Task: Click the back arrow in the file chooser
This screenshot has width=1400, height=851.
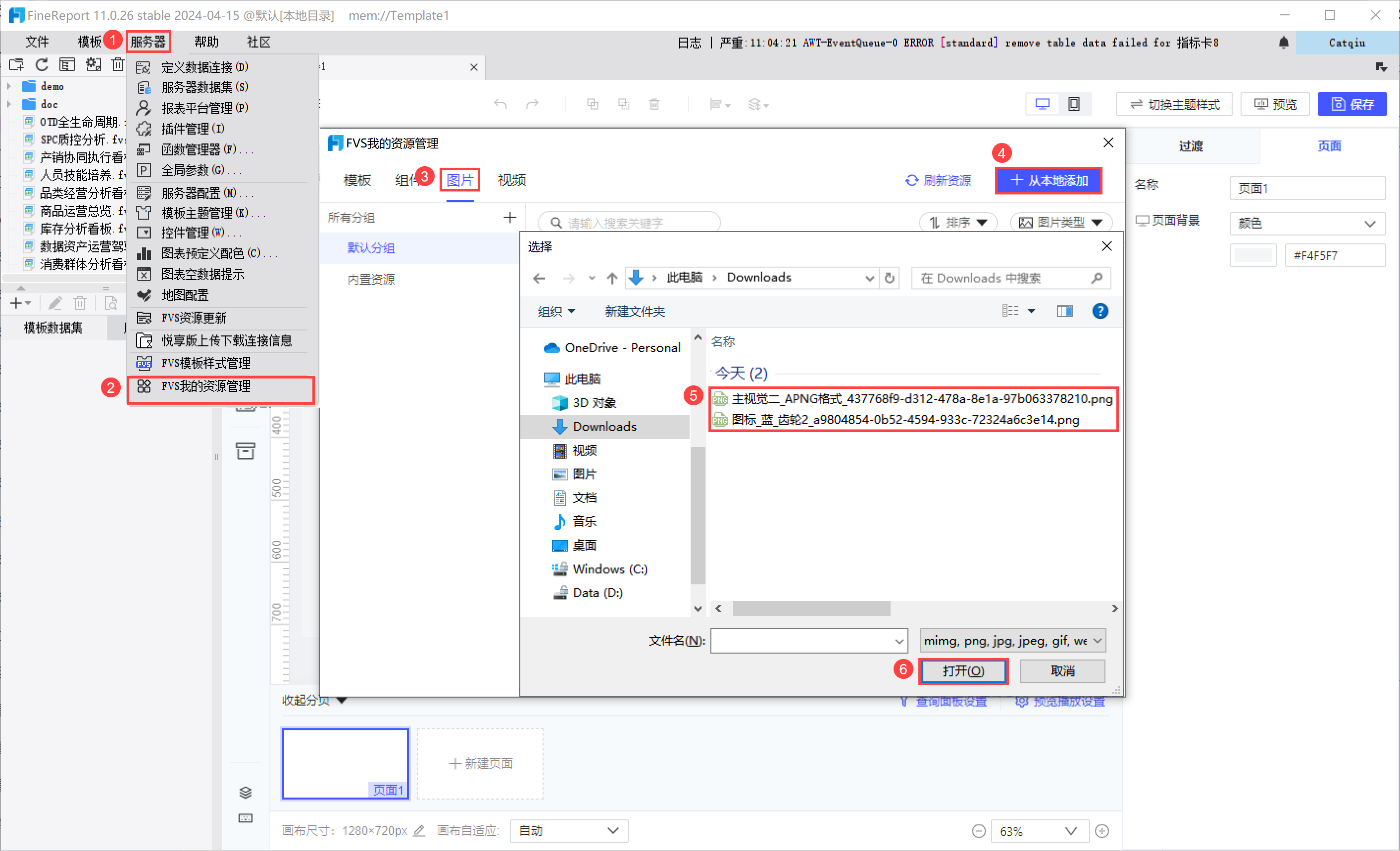Action: [539, 278]
